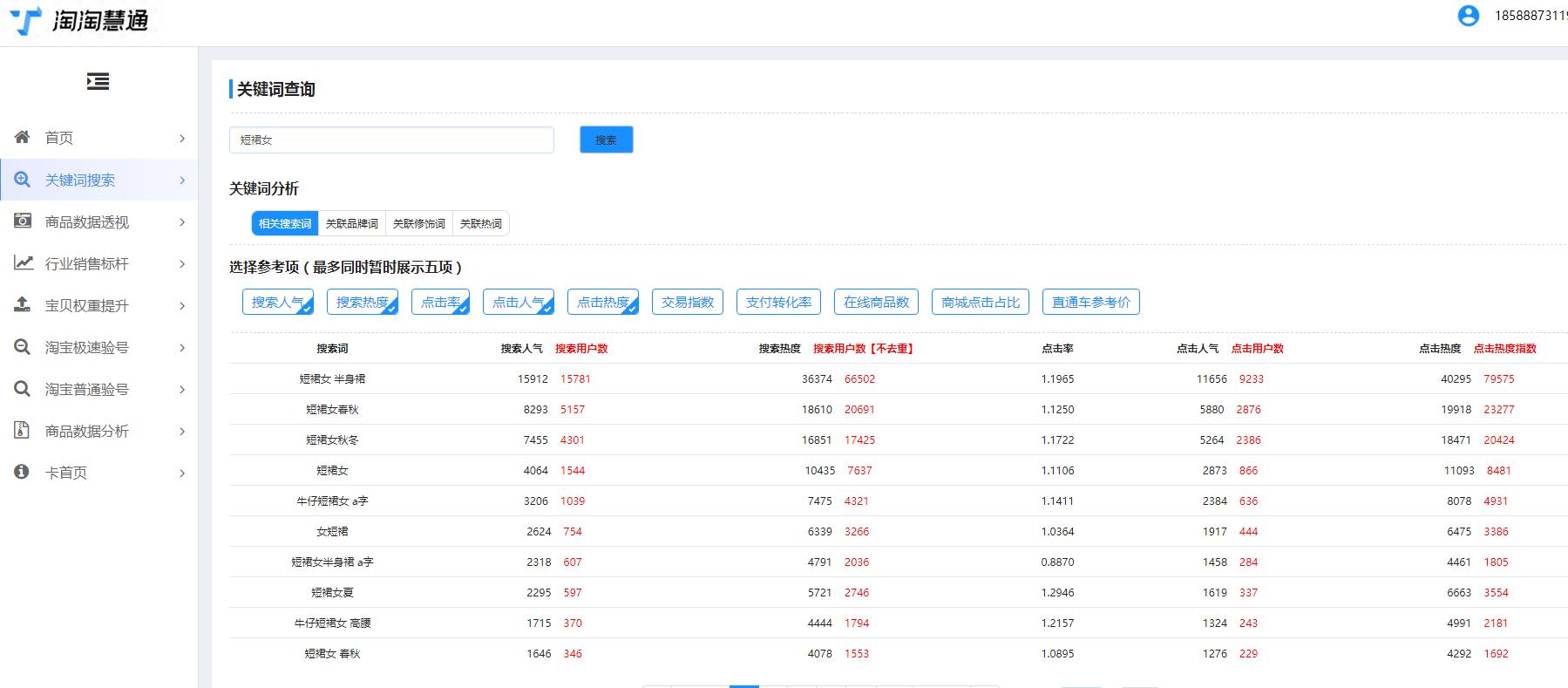Switch to the 关联热词 tab

pos(480,224)
